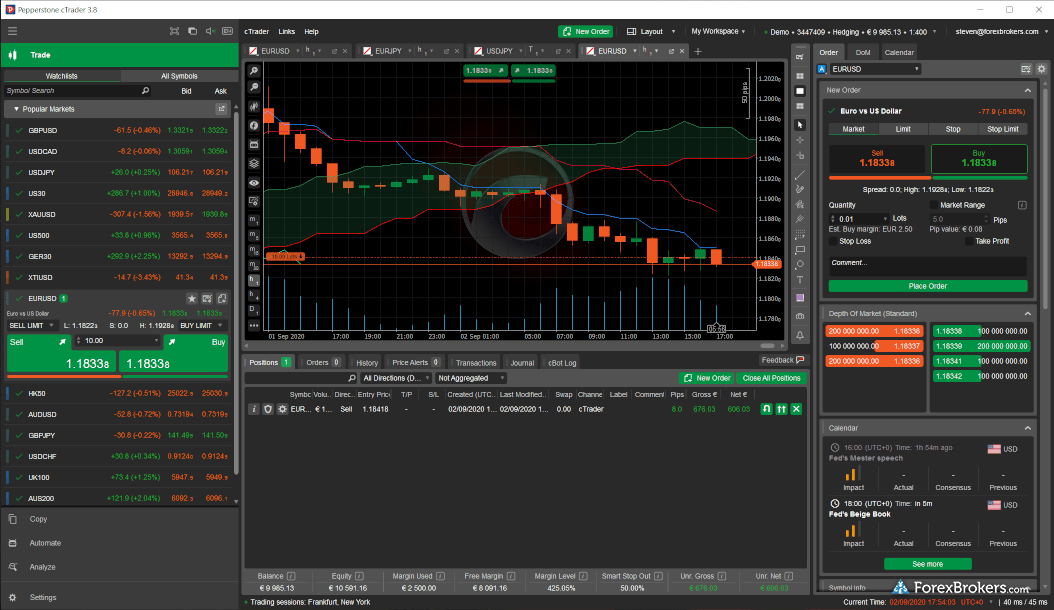This screenshot has height=610, width=1054.
Task: Collapse the Calendar section
Action: coord(1028,428)
